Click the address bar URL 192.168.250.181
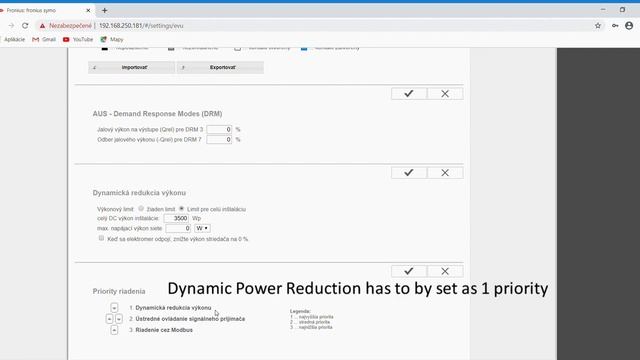Image resolution: width=640 pixels, height=360 pixels. [x=141, y=26]
